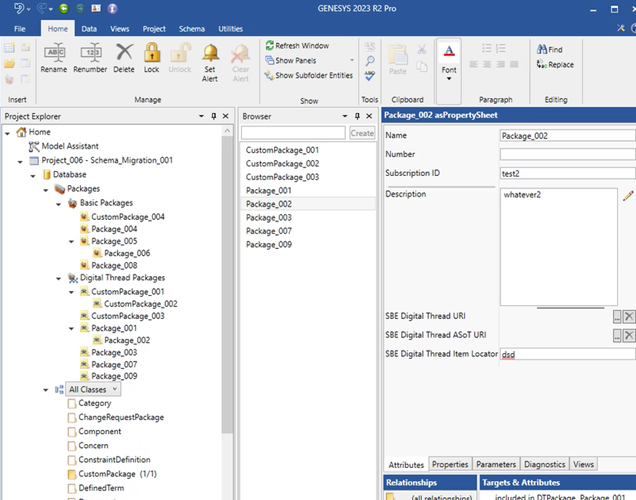
Task: Collapse the Basic Packages tree node
Action: coord(58,203)
